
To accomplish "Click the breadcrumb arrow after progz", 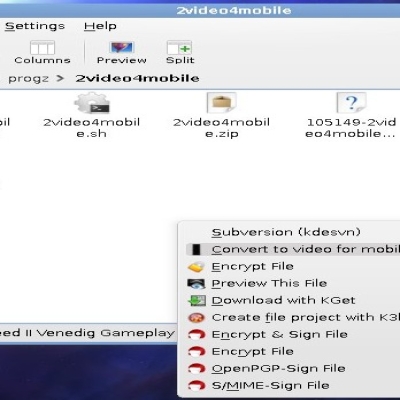I will tap(60, 78).
